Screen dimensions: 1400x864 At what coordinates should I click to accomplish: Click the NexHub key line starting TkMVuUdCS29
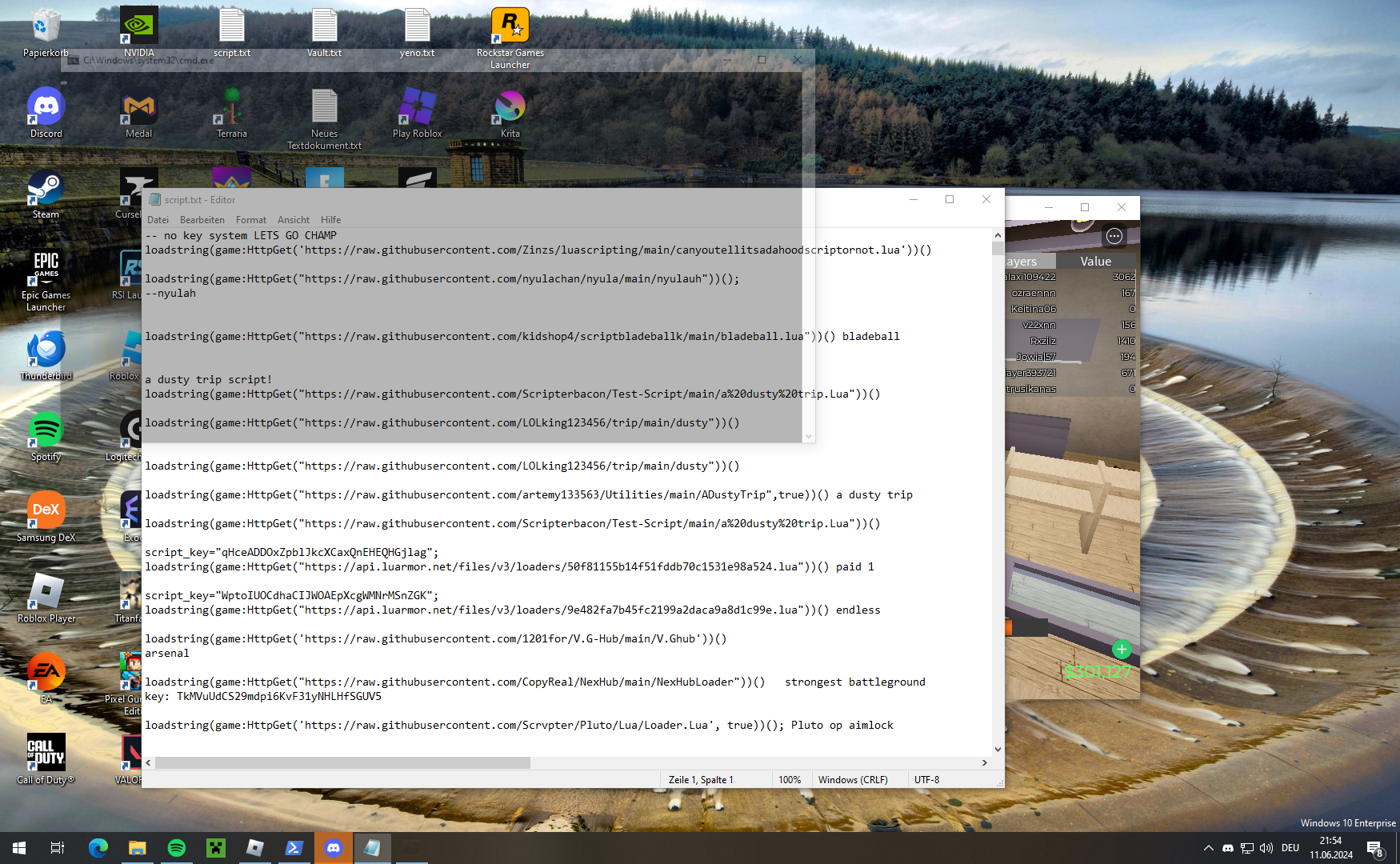(263, 697)
